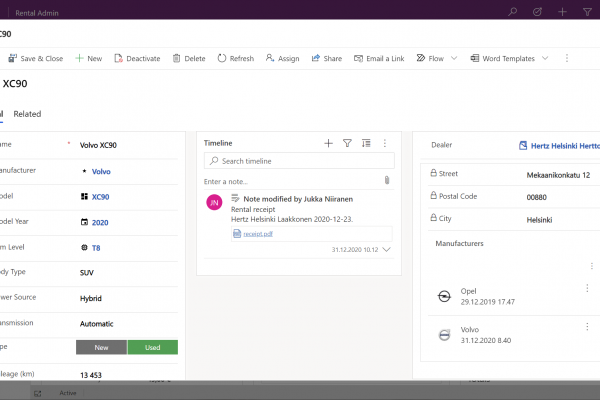This screenshot has height=400, width=600.
Task: Click the lock icon beside City
Action: pos(433,217)
